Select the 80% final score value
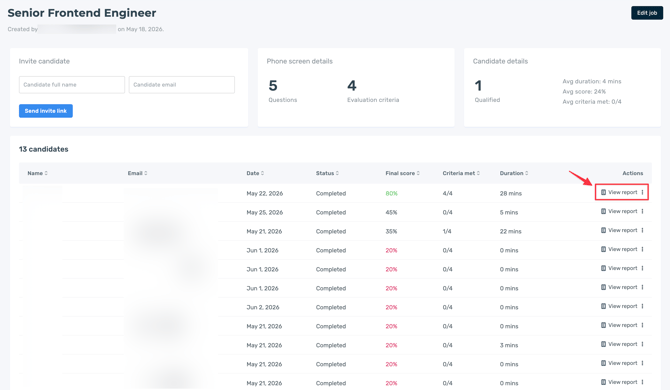This screenshot has width=670, height=390. 391,194
